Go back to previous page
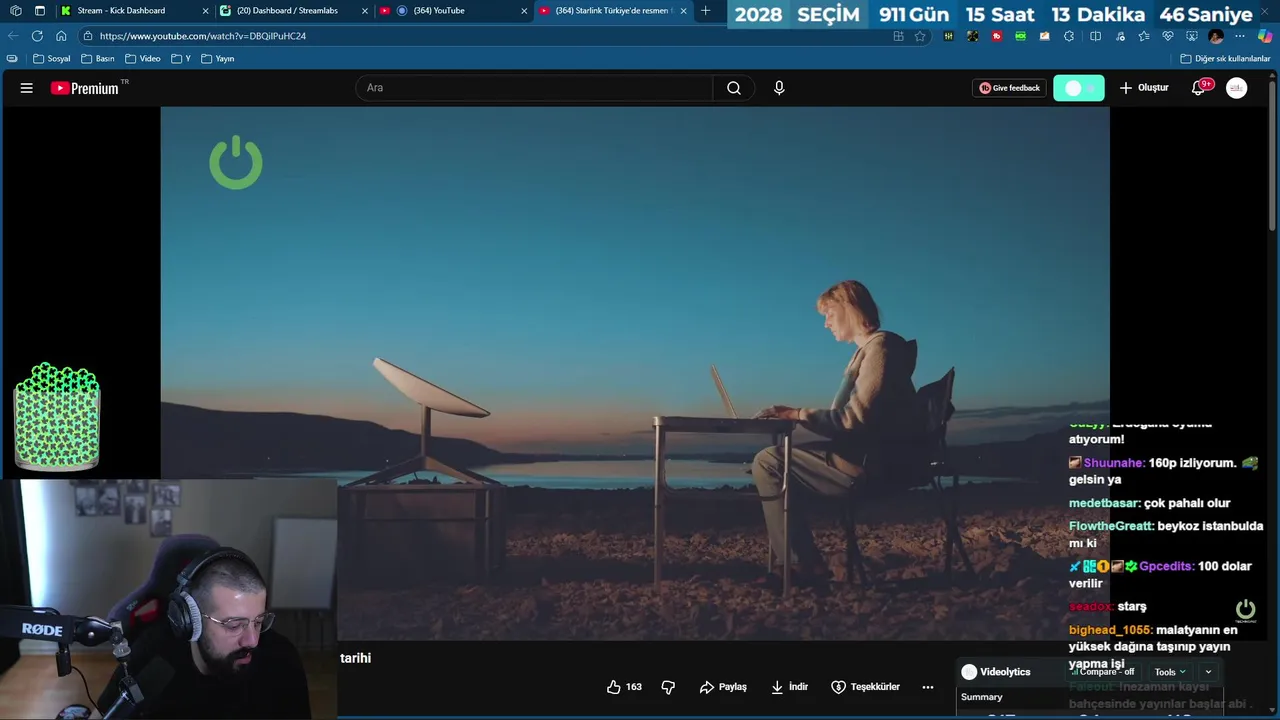 click(13, 36)
